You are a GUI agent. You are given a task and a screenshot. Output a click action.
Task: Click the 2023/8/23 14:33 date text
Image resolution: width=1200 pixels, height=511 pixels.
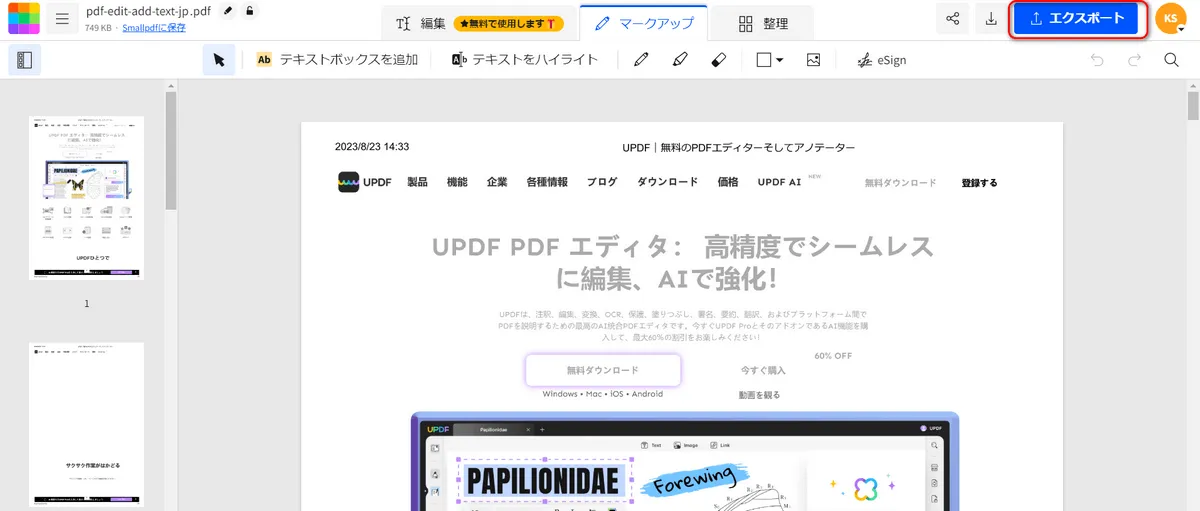372,147
